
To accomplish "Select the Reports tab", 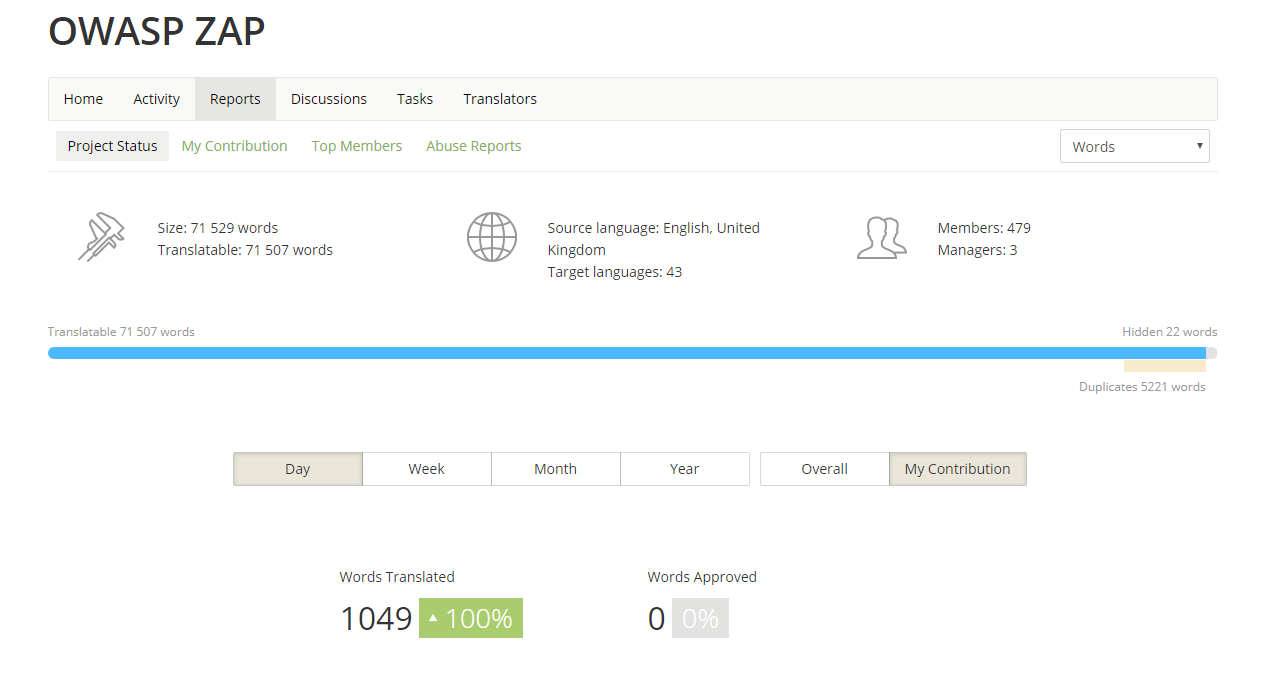I will [235, 99].
